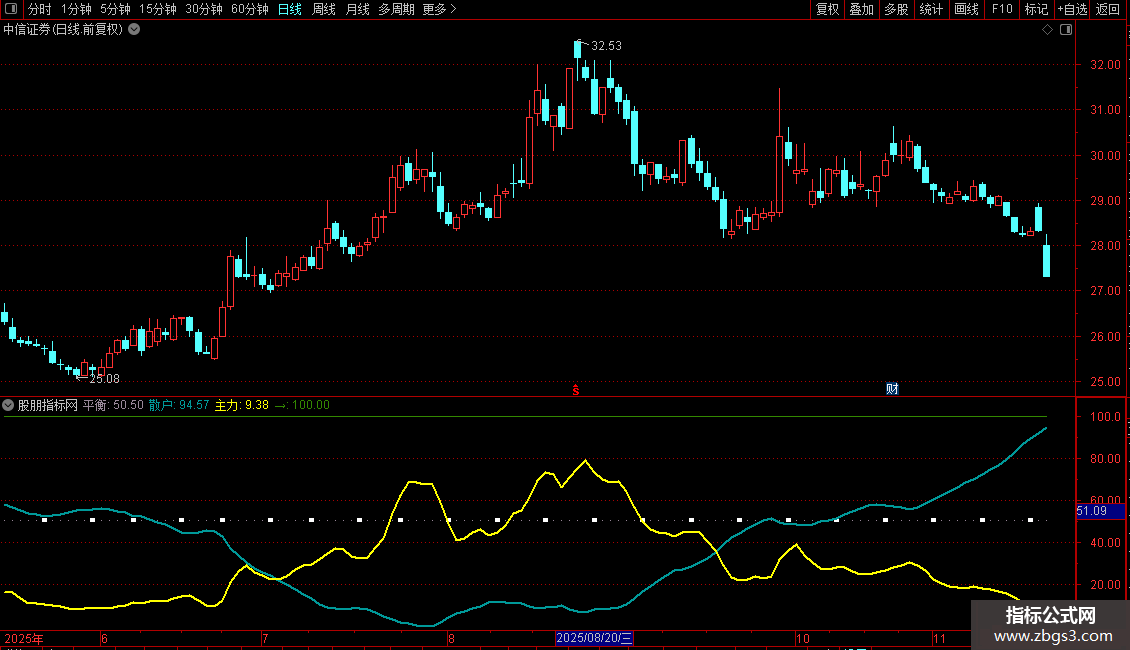This screenshot has height=650, width=1130.
Task: Click the 主力: 9.38 indicator value
Action: [x=241, y=405]
